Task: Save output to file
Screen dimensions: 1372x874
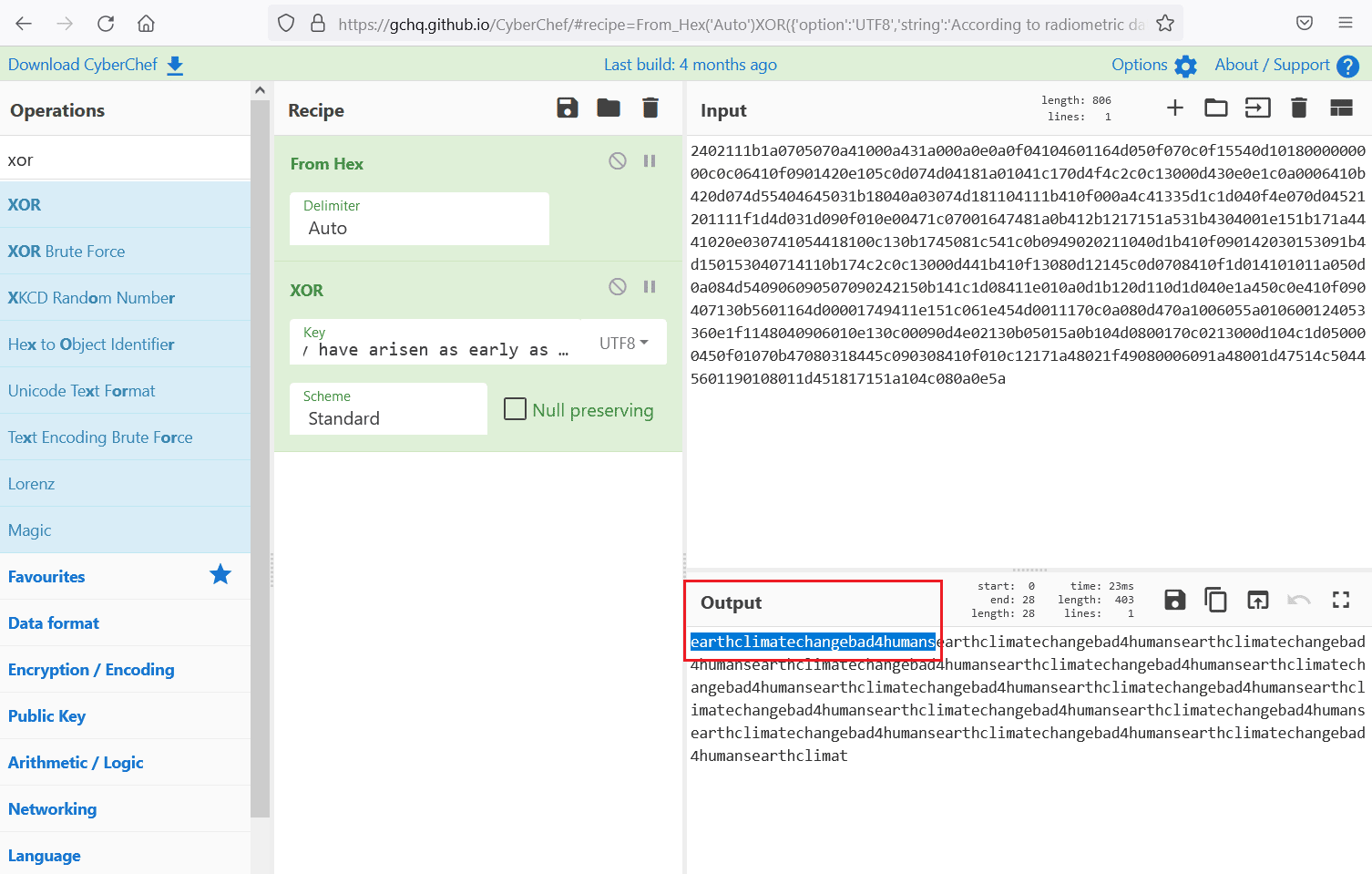Action: click(x=1174, y=600)
